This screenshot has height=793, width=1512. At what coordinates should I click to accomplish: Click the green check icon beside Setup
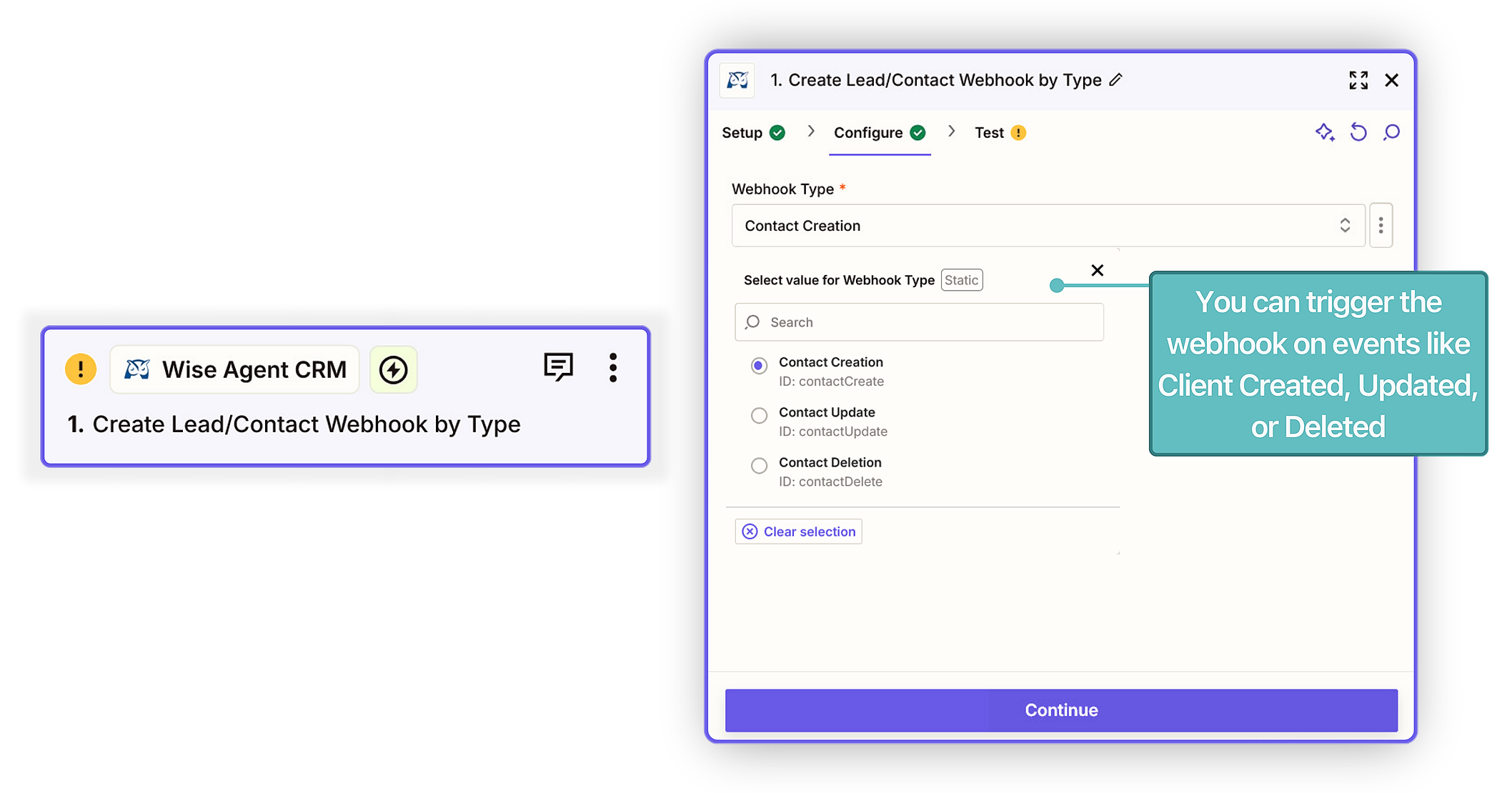[x=777, y=133]
